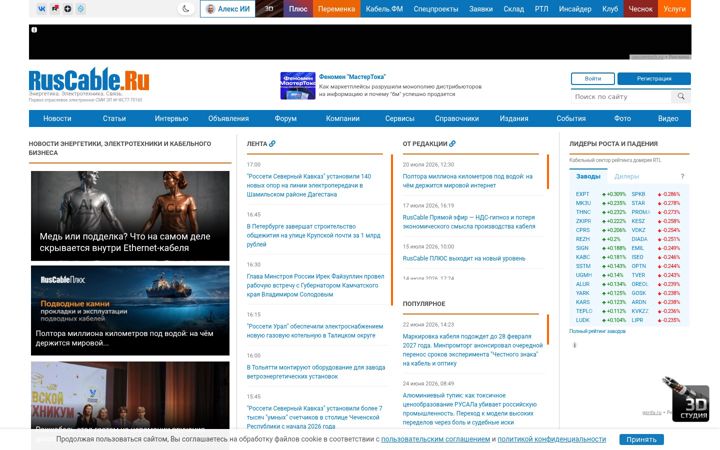Open popular article Алюминиевый тупик РУСАЛа
Image resolution: width=720 pixels, height=450 pixels.
pyautogui.click(x=470, y=409)
